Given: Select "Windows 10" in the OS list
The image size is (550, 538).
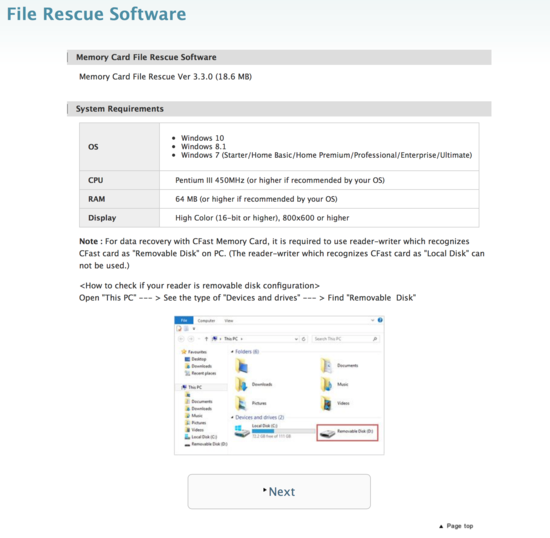Looking at the screenshot, I should coord(202,138).
